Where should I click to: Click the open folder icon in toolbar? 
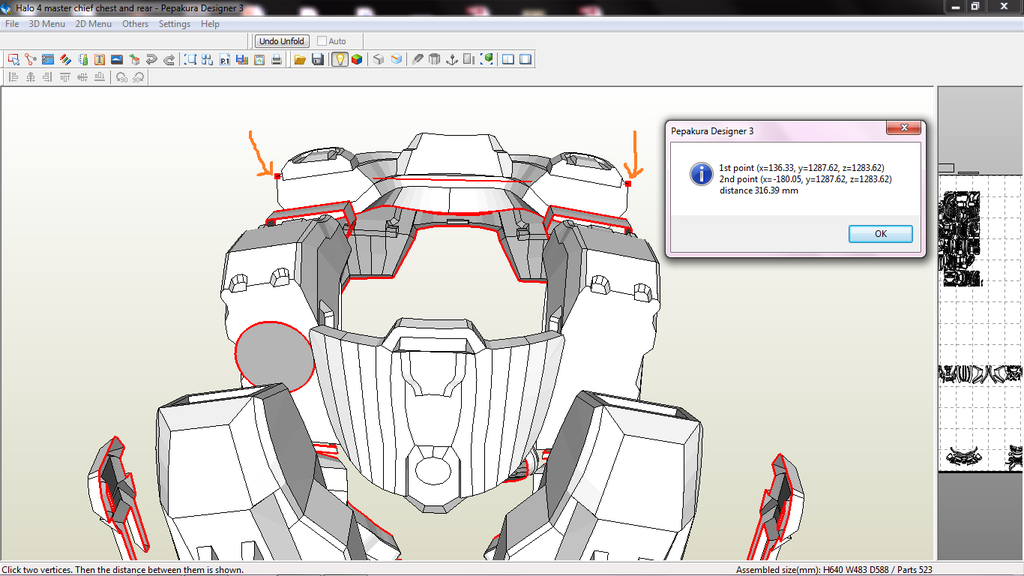click(x=299, y=60)
